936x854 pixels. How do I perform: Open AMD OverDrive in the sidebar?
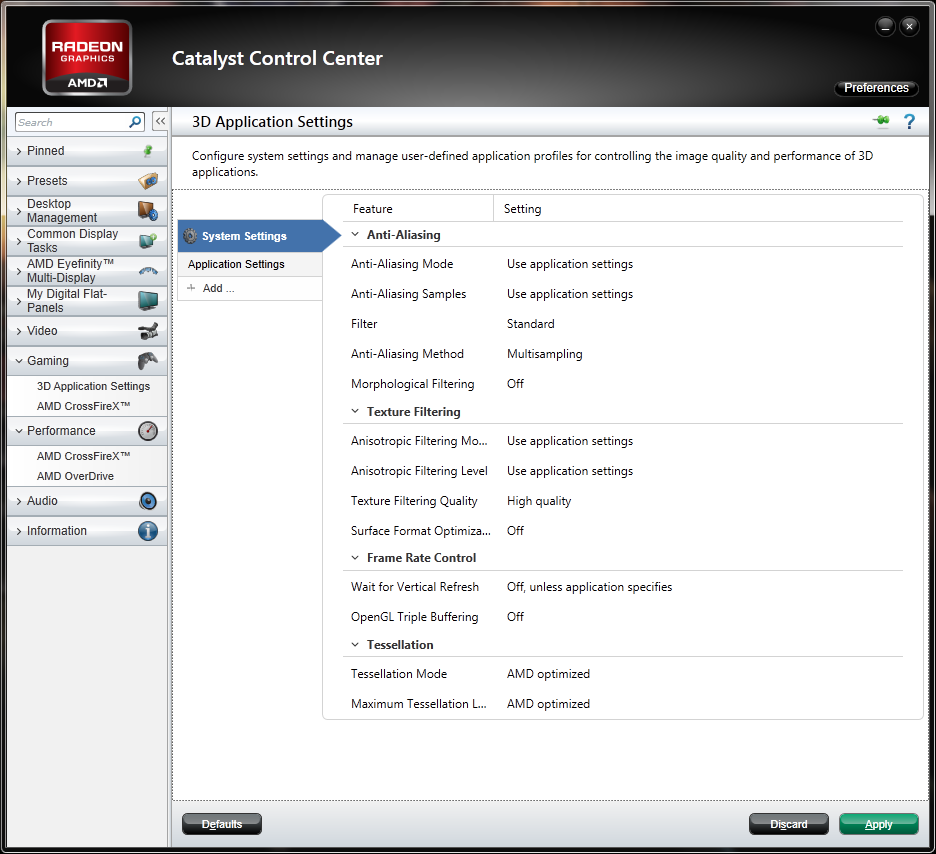coord(75,476)
